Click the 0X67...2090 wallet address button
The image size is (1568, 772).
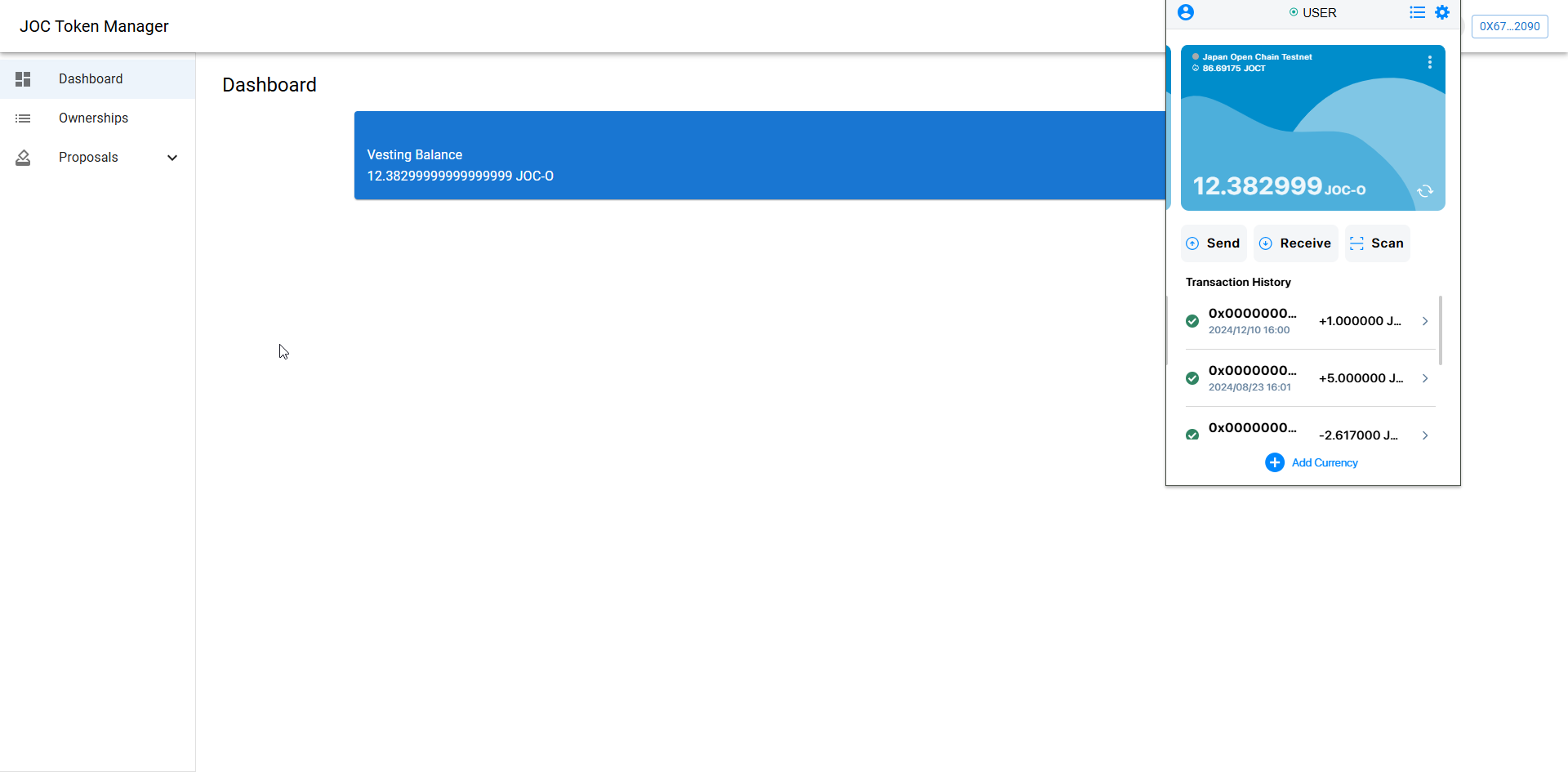(x=1509, y=26)
